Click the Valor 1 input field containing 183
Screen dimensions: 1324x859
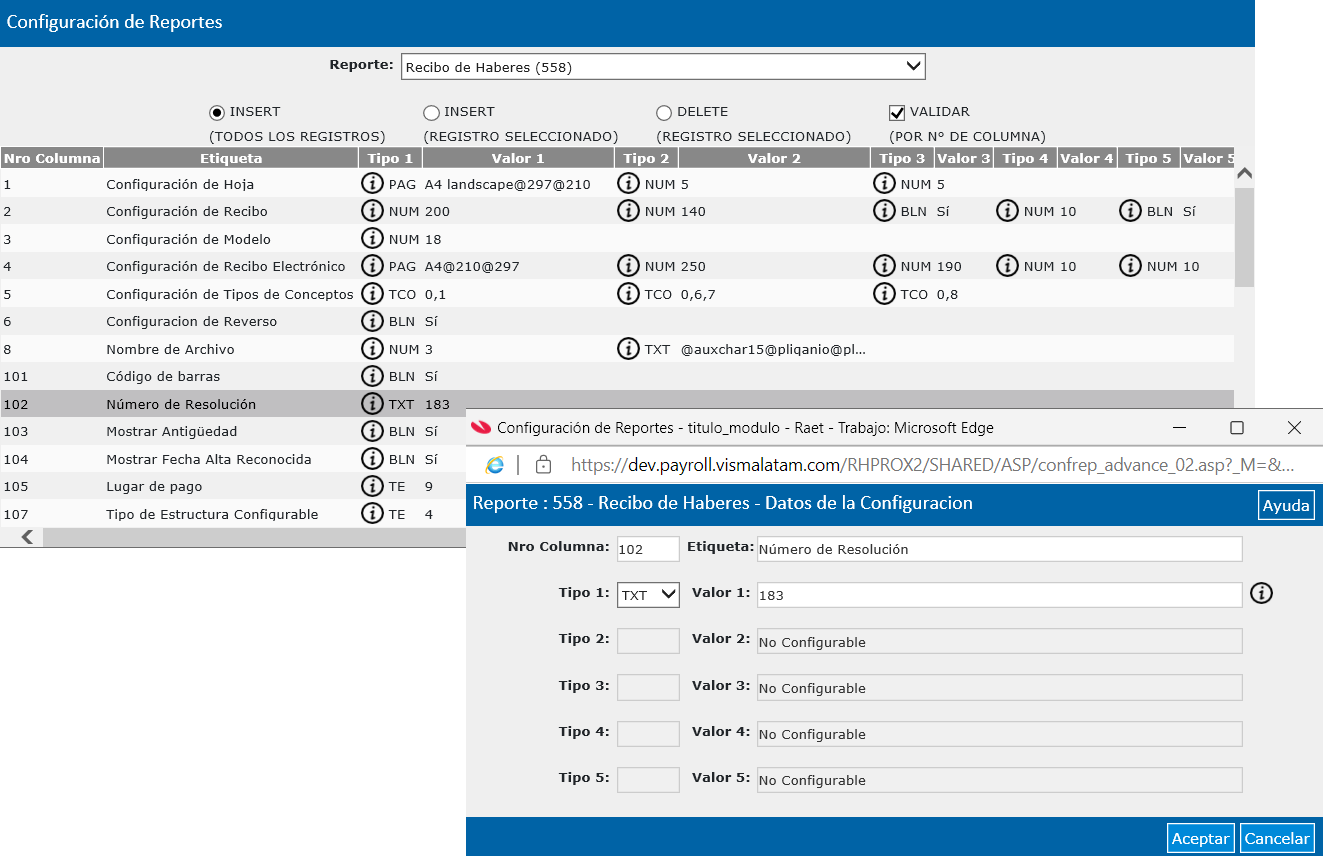point(999,595)
